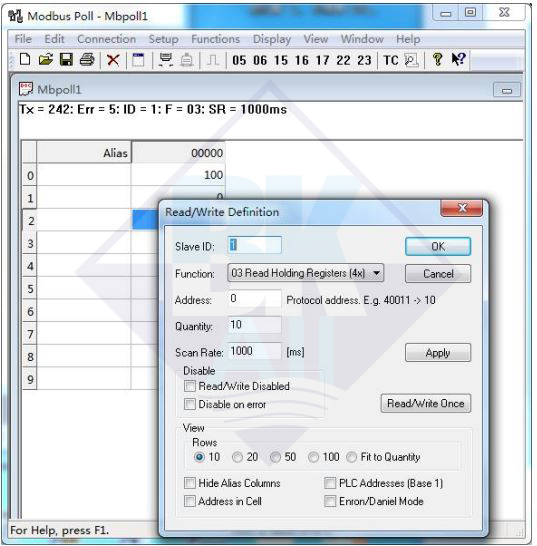Click the Quantity input field

pos(255,325)
